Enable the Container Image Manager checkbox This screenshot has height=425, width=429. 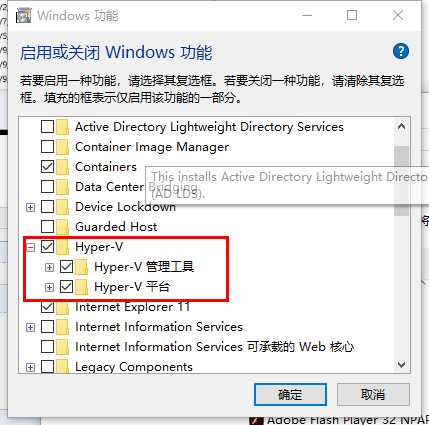click(47, 147)
